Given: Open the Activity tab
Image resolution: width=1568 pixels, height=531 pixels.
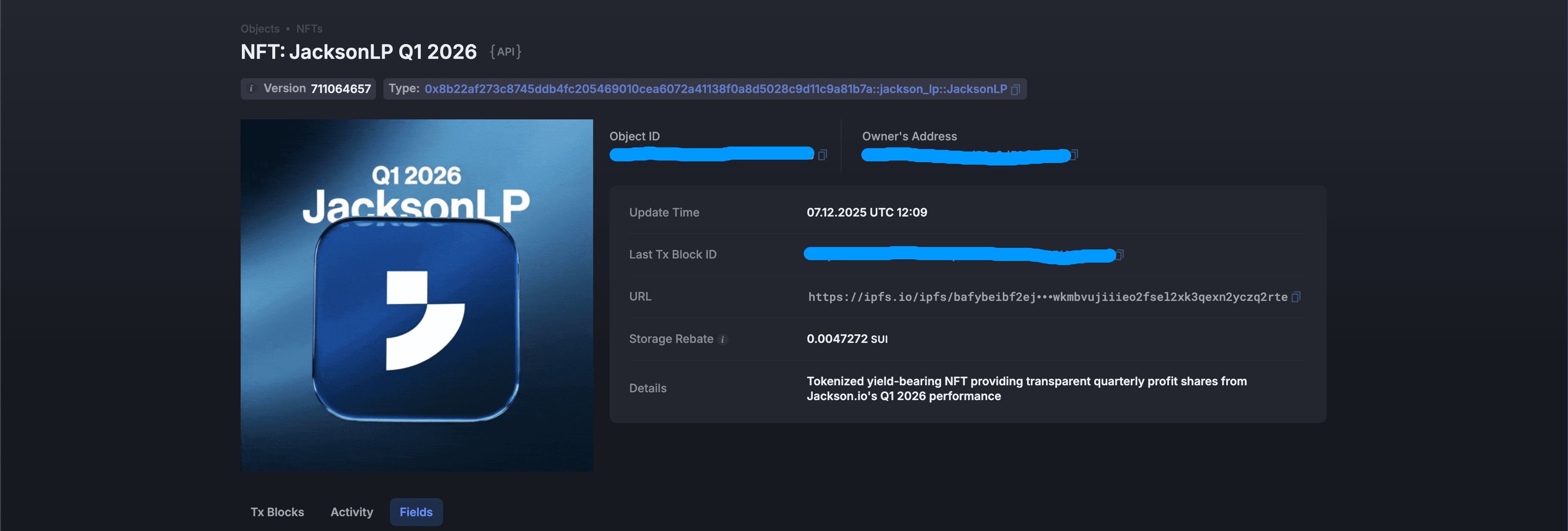Looking at the screenshot, I should tap(351, 512).
